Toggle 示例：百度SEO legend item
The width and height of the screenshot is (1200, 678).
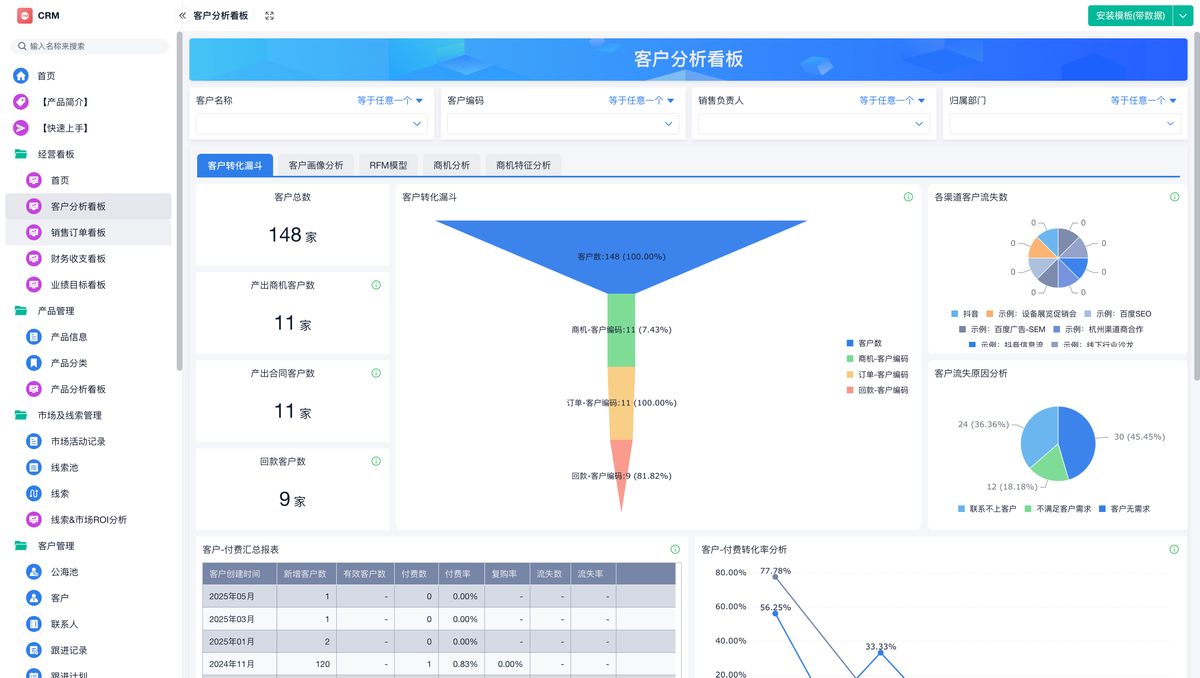[1117, 313]
